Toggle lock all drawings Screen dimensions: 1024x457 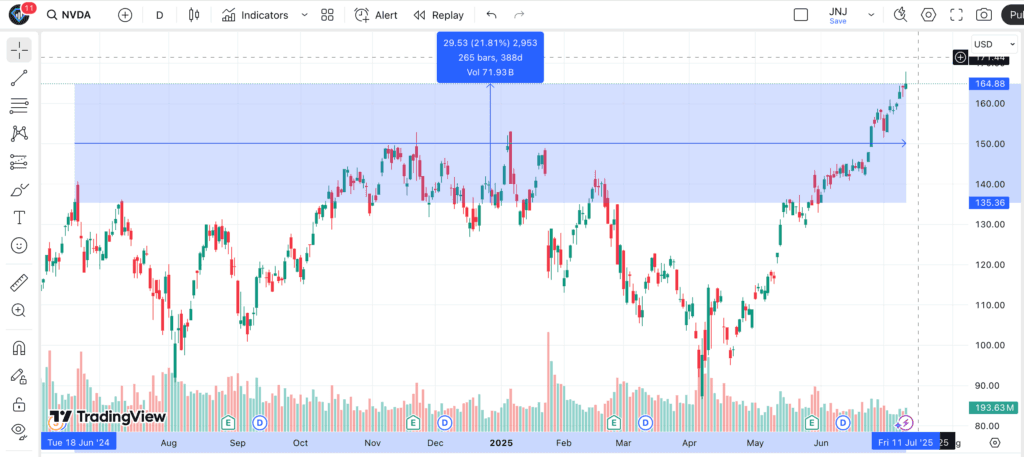point(19,404)
